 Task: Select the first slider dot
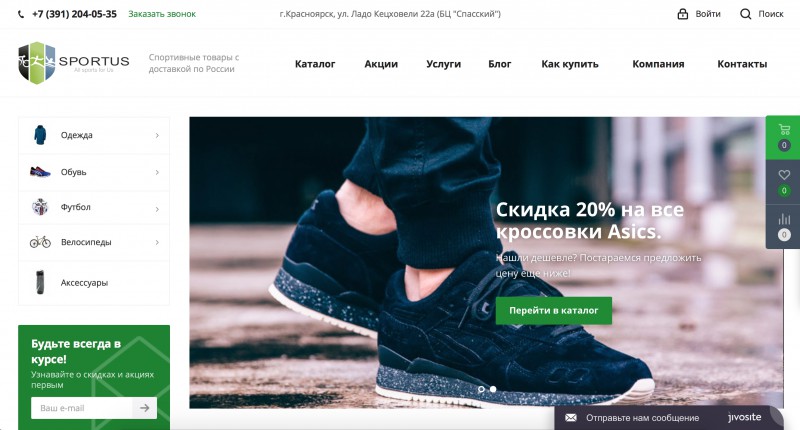pyautogui.click(x=481, y=389)
